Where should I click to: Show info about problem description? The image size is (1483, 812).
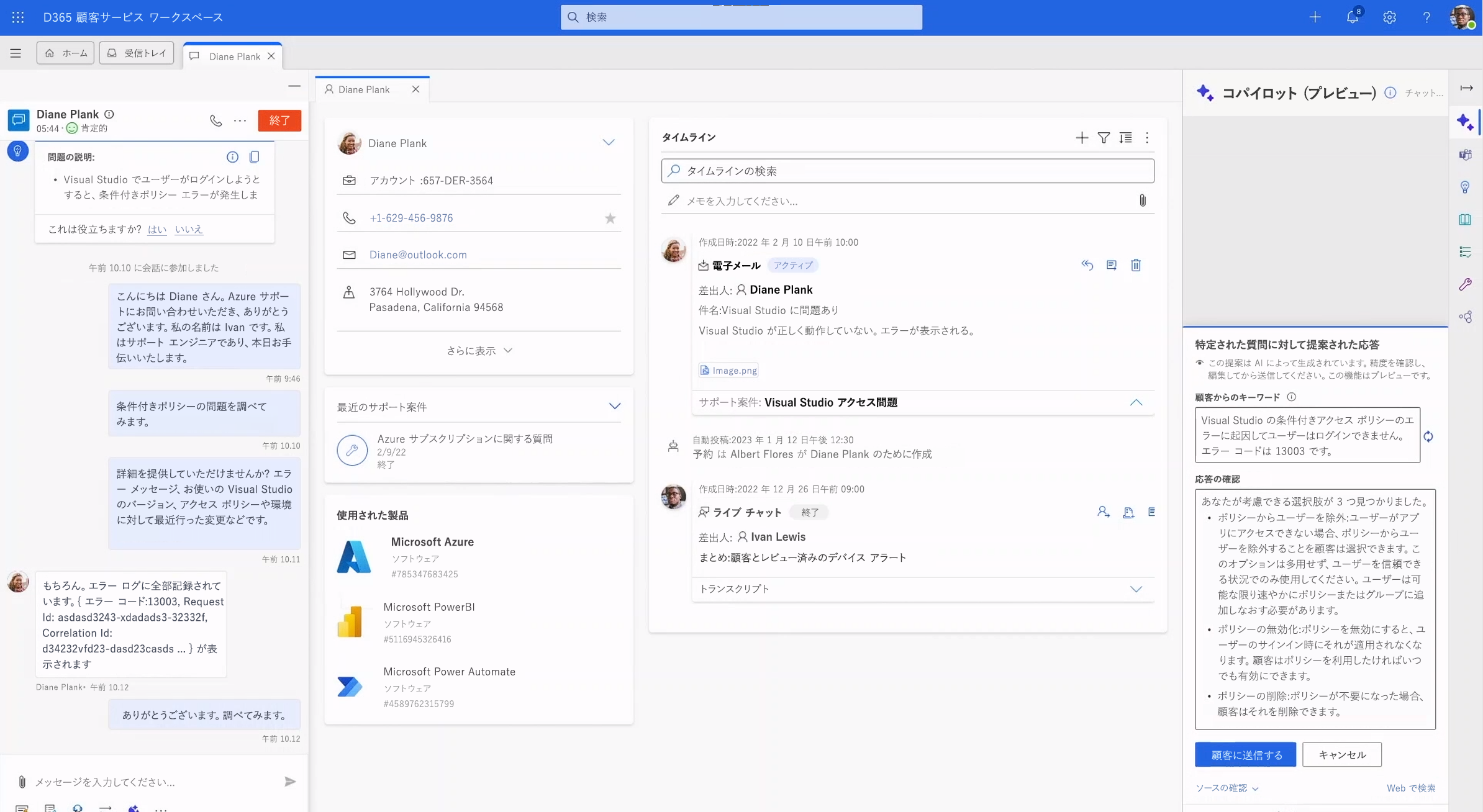(232, 157)
